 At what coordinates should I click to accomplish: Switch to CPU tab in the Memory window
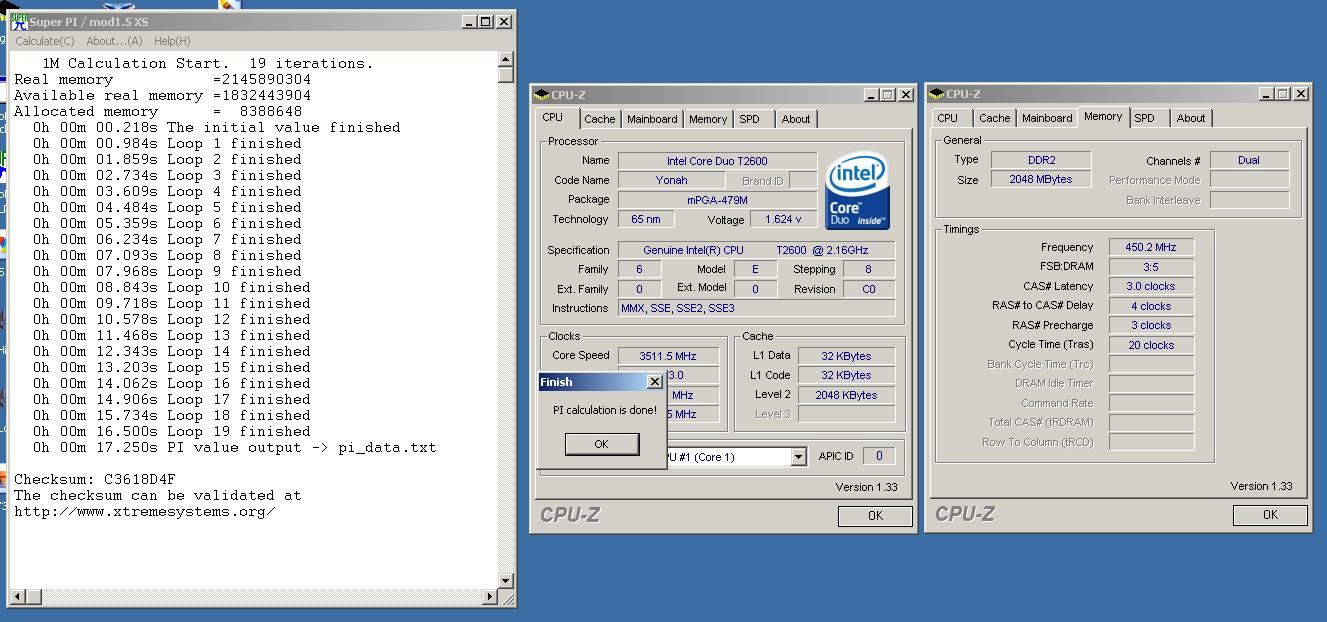pyautogui.click(x=948, y=118)
